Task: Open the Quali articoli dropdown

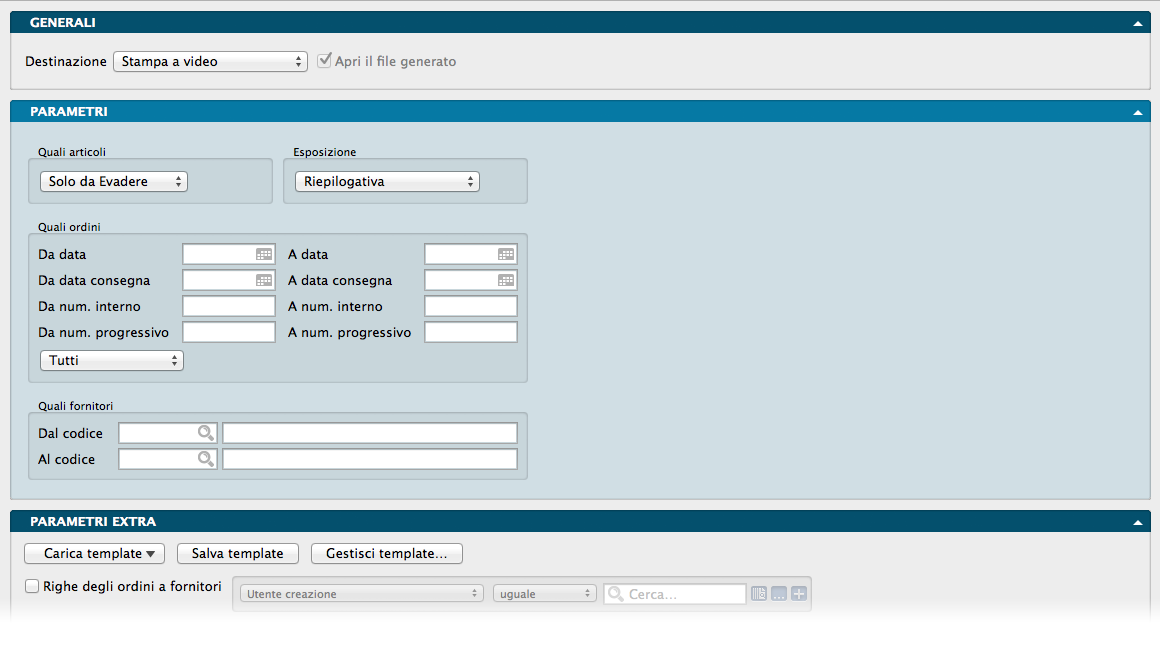Action: (x=114, y=182)
